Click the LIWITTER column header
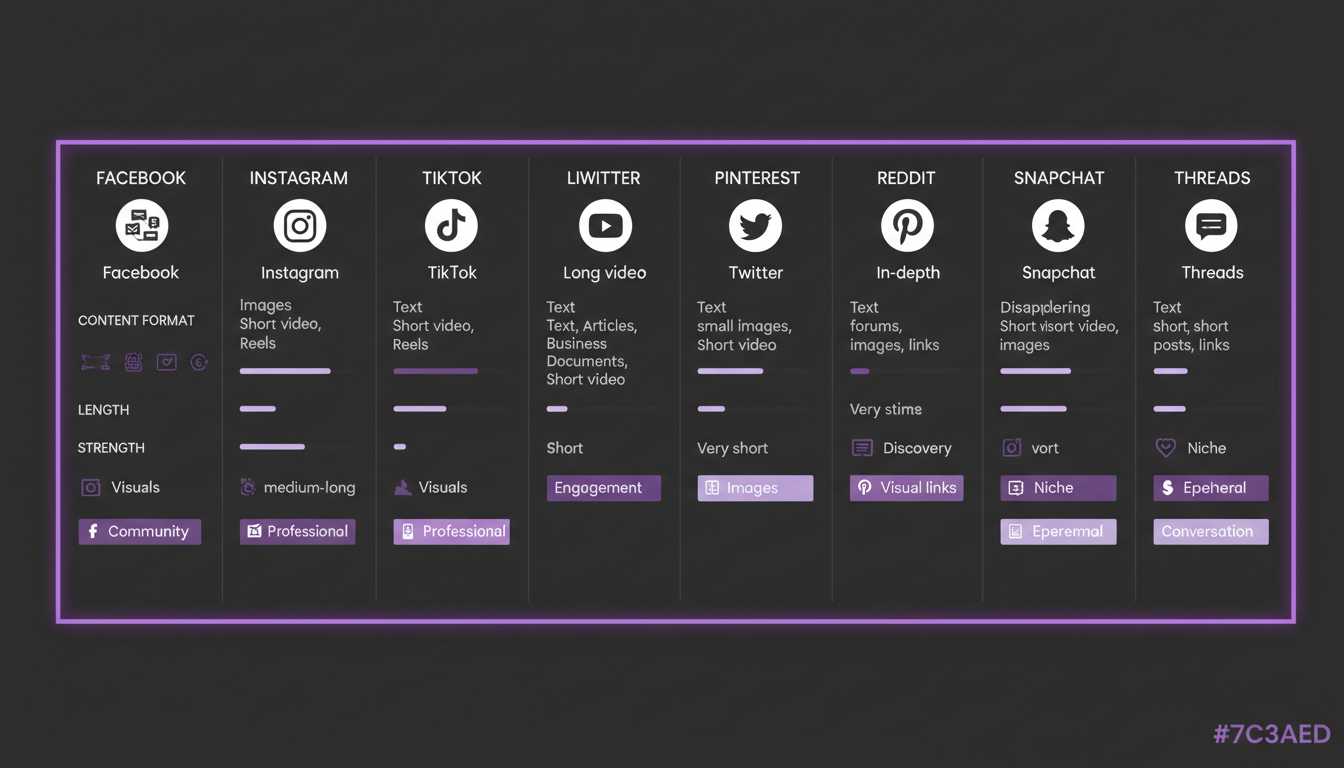Image resolution: width=1344 pixels, height=768 pixels. (604, 178)
